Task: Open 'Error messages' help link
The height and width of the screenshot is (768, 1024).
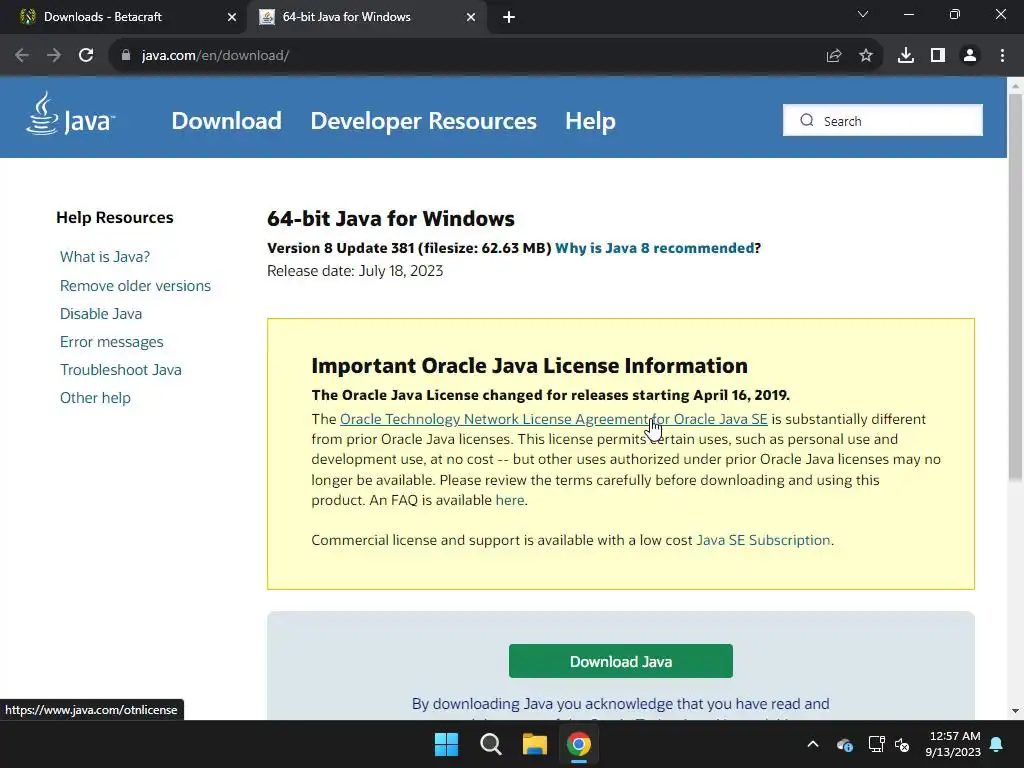Action: [112, 342]
